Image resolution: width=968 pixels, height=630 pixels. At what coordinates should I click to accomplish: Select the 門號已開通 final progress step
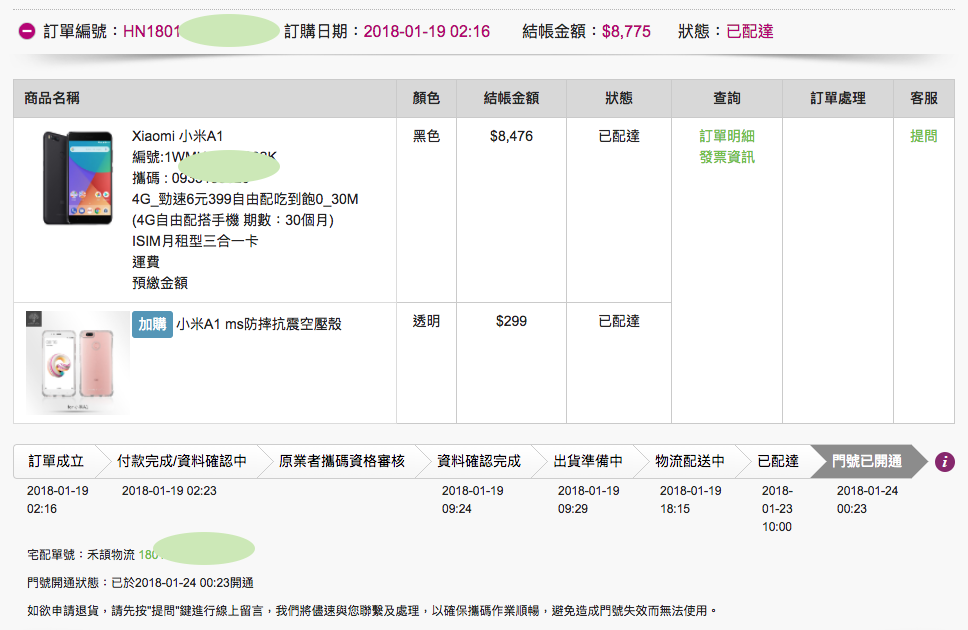[866, 461]
